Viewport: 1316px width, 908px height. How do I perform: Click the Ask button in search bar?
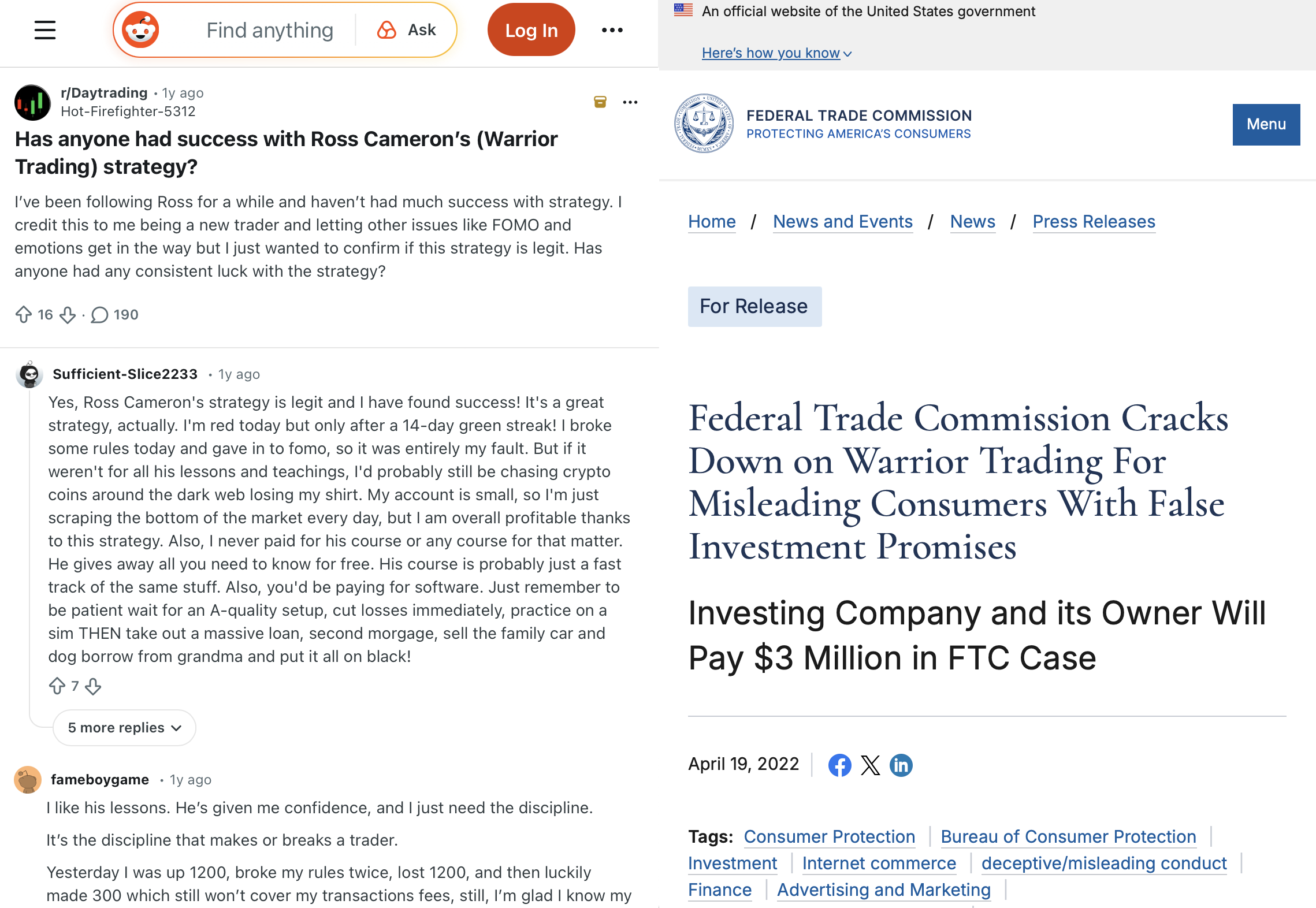click(407, 30)
